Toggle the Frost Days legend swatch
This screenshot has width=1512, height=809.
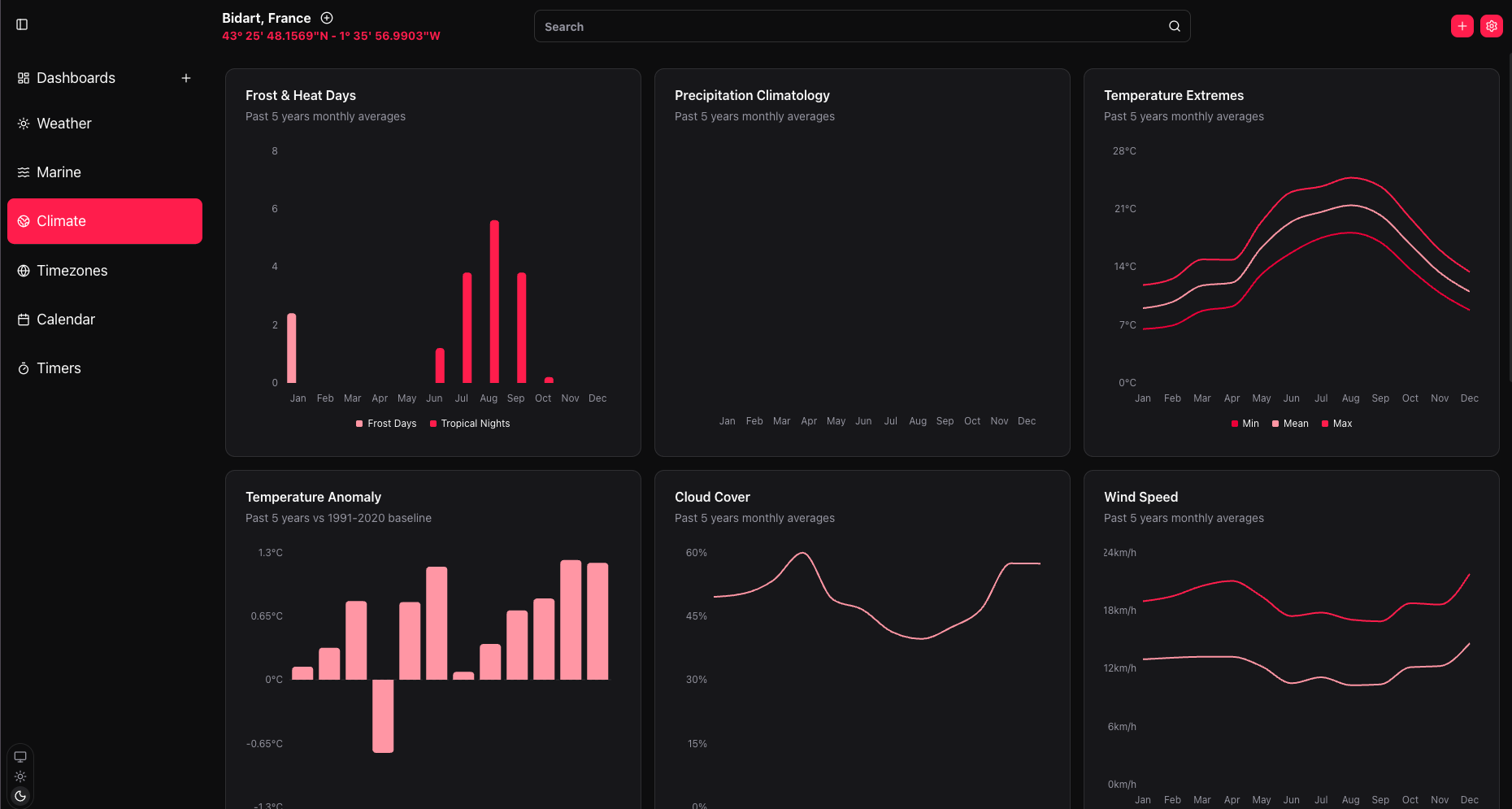[359, 424]
